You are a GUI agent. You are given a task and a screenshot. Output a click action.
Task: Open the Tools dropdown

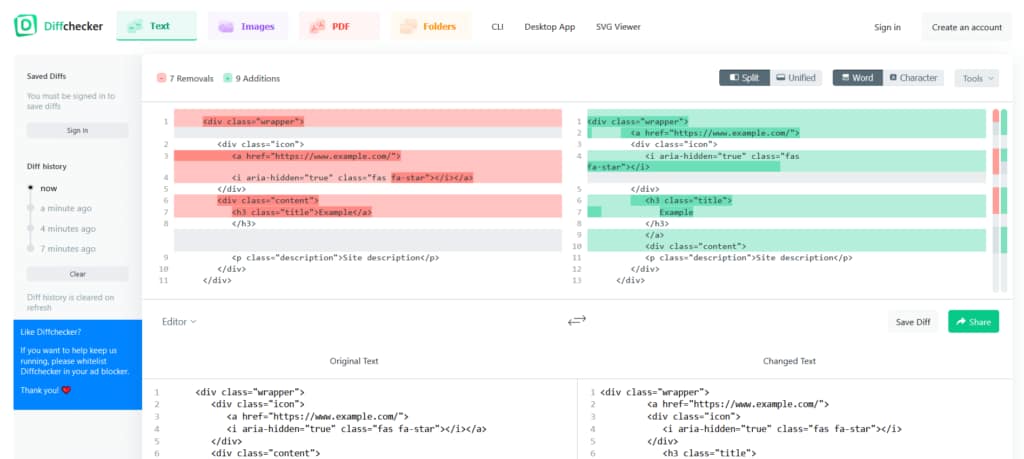click(976, 78)
